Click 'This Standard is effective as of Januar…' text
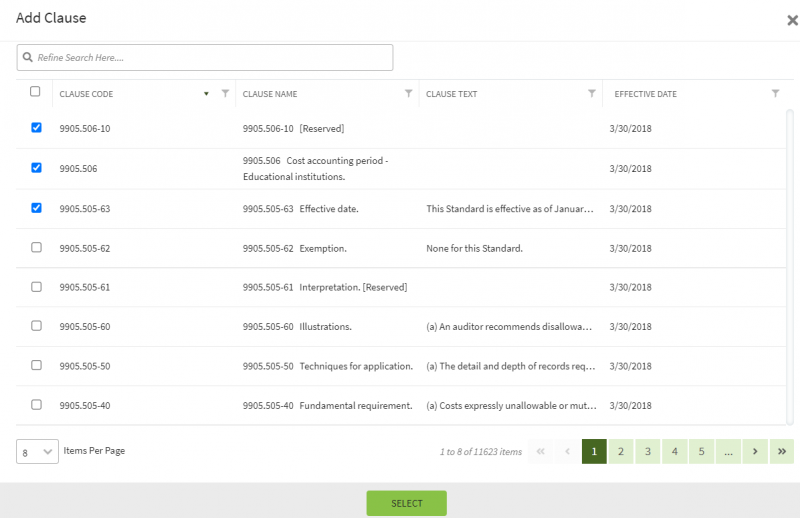 pos(510,209)
